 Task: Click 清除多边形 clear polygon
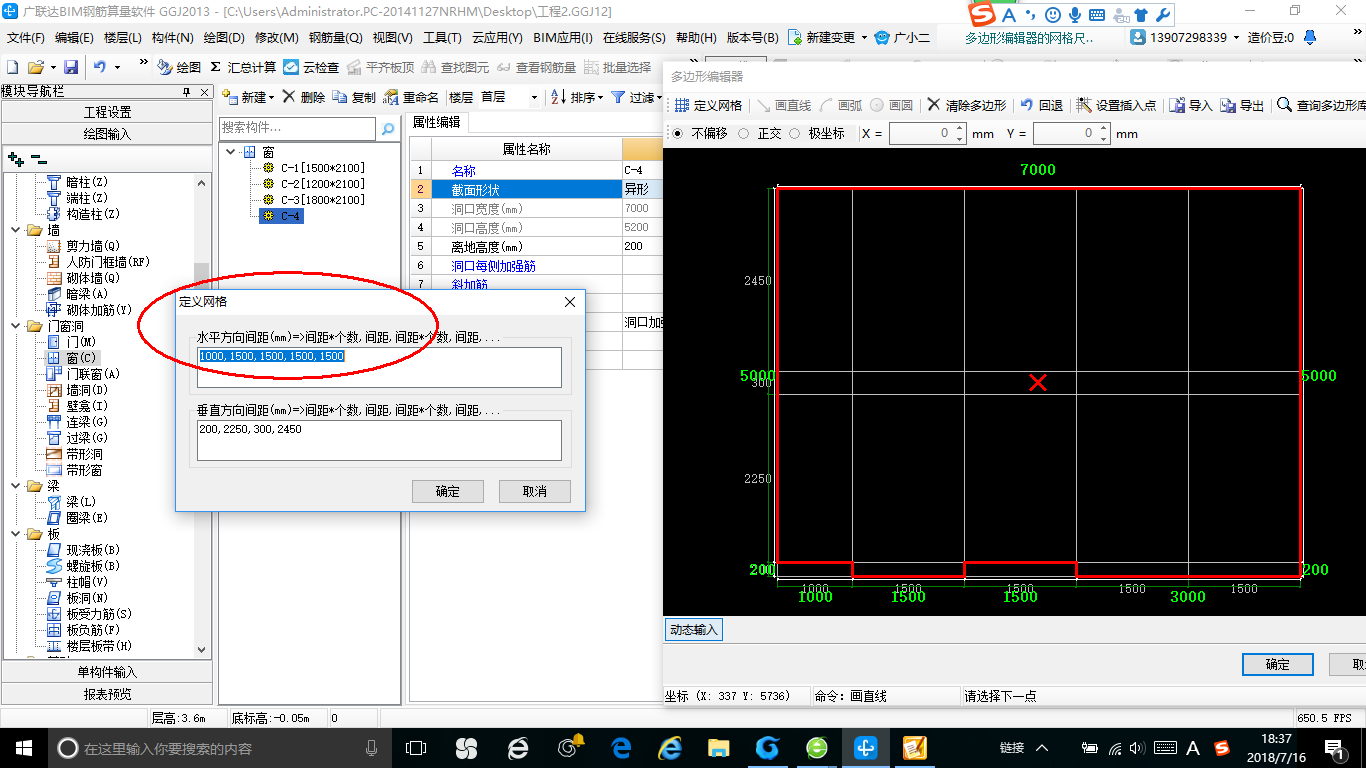(967, 105)
